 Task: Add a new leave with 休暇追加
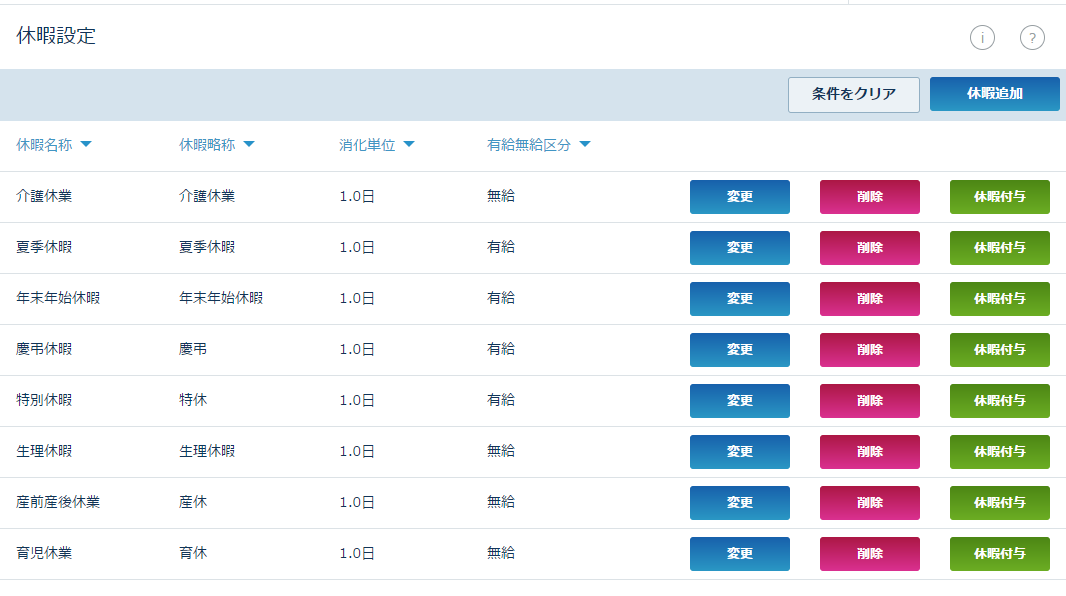click(x=994, y=94)
